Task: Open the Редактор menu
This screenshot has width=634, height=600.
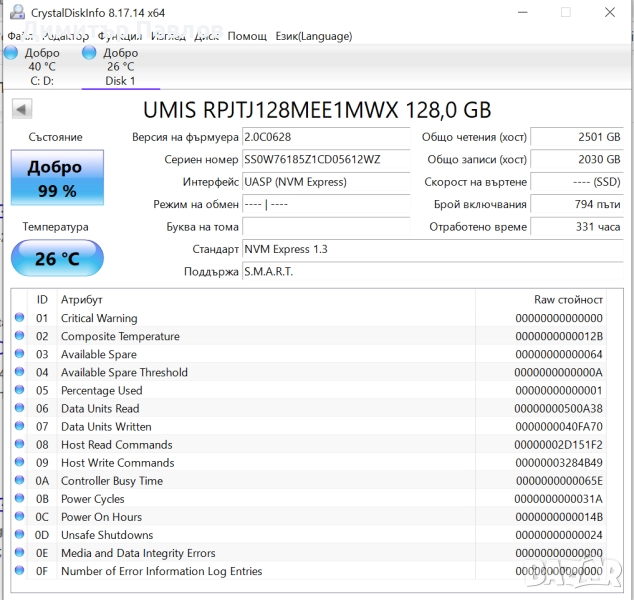Action: (66, 36)
